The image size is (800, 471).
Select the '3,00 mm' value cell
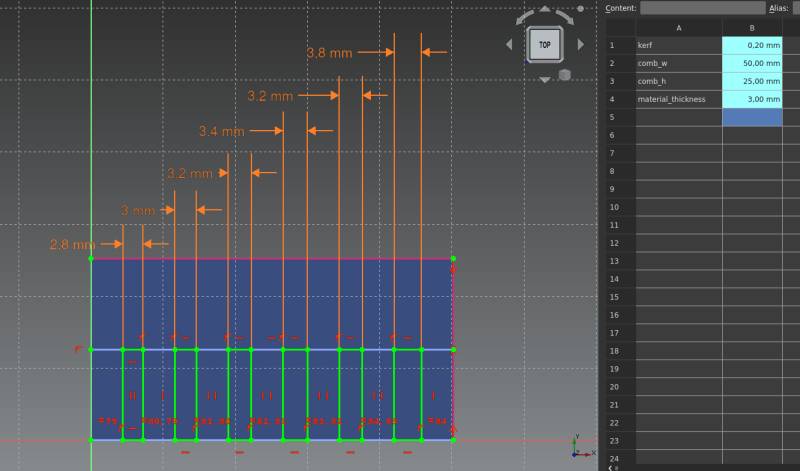(752, 99)
